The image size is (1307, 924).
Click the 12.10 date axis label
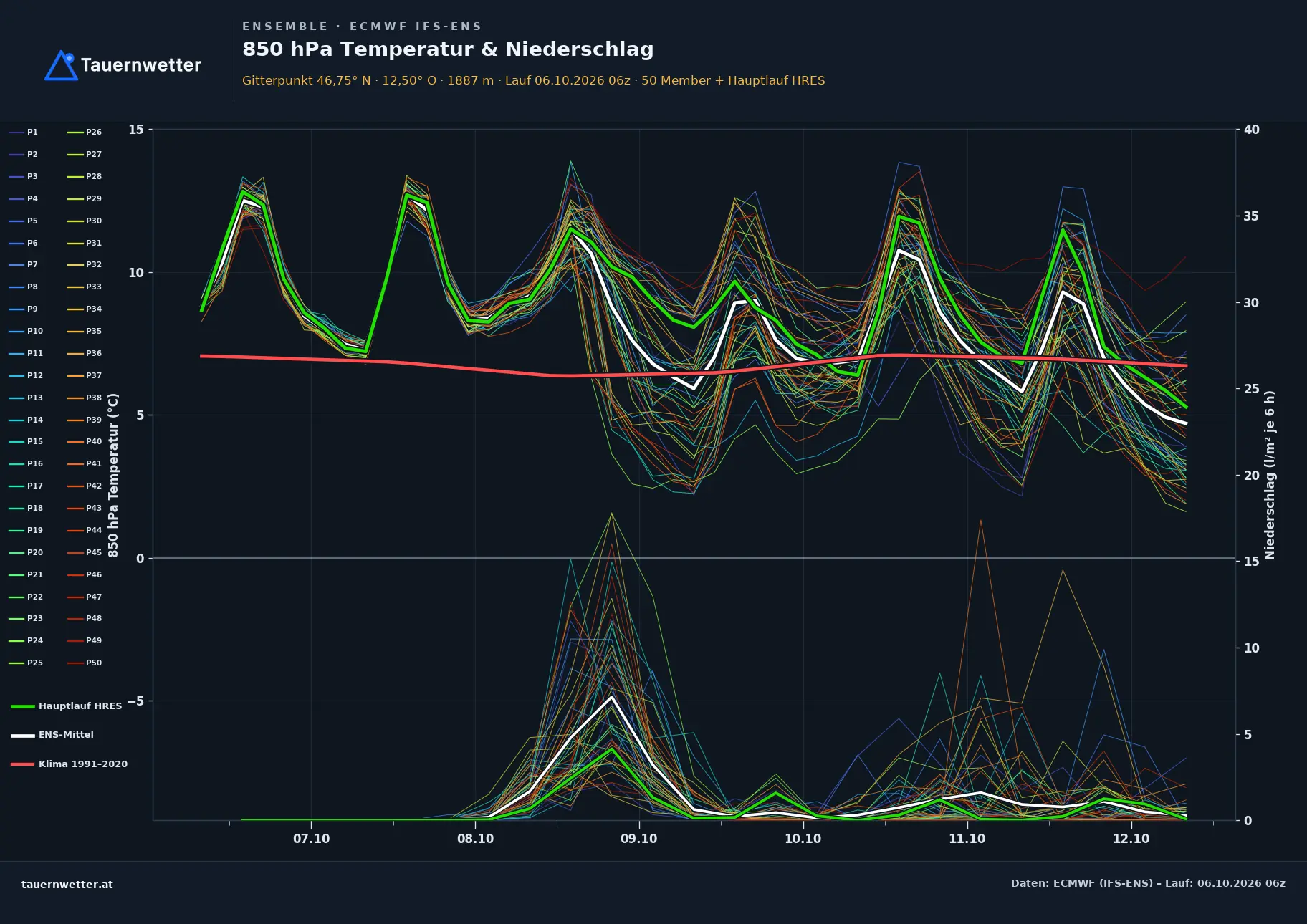click(1131, 839)
